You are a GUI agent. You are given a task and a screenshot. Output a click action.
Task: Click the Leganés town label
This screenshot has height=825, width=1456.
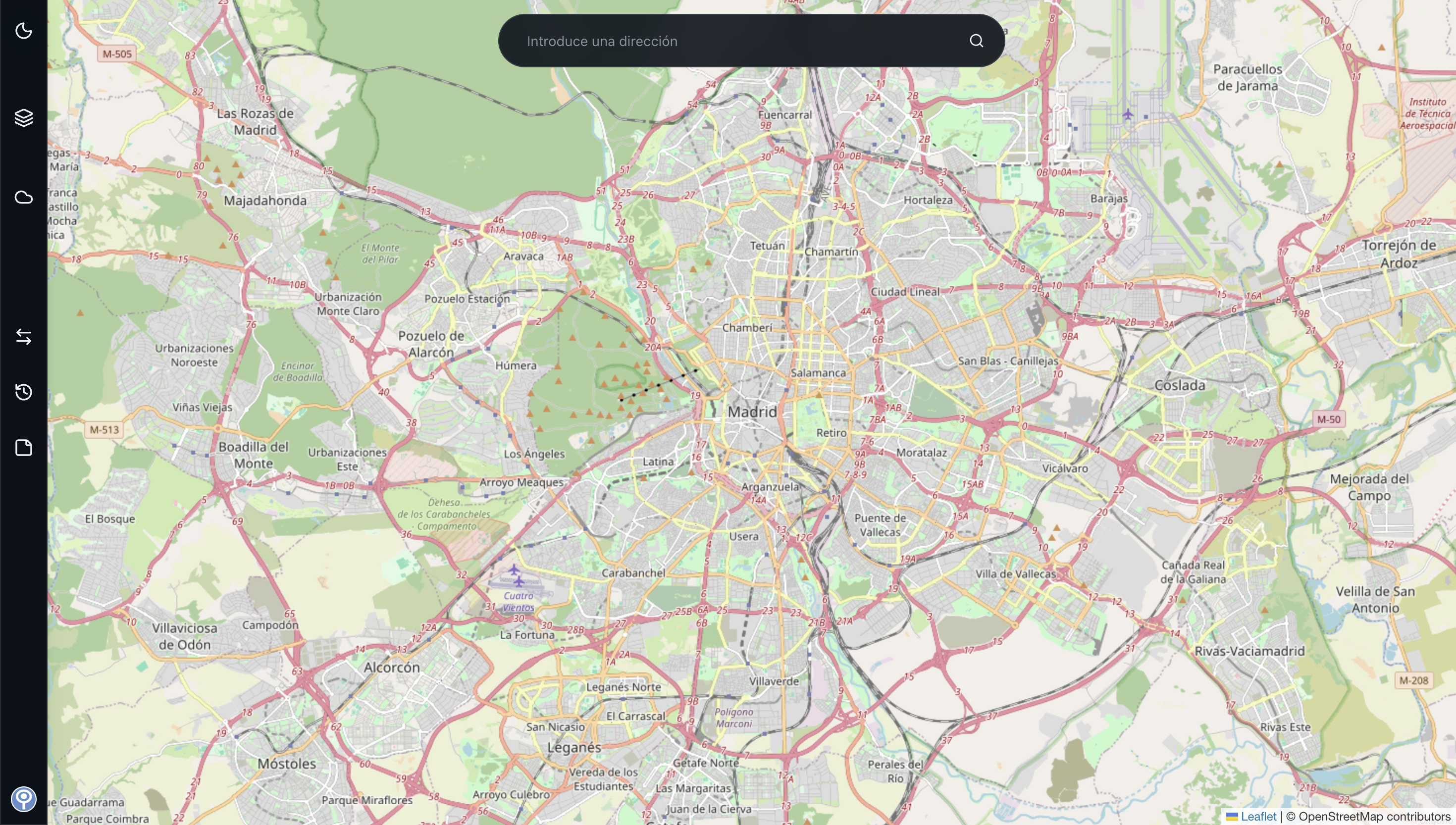click(573, 747)
